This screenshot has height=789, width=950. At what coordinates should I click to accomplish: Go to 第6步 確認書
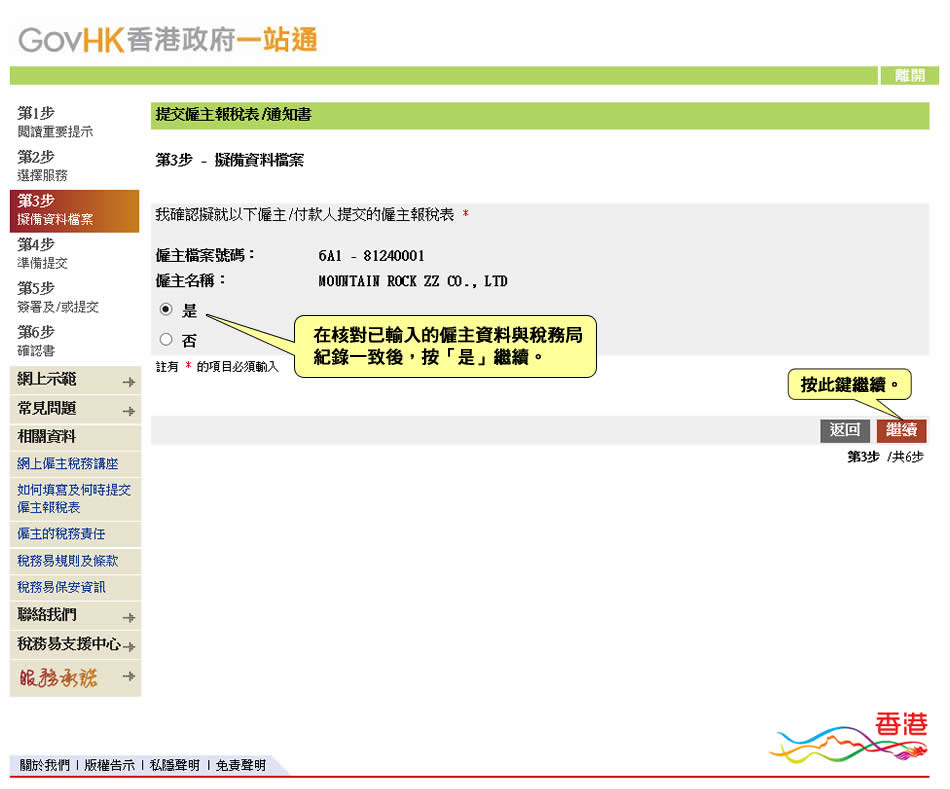pos(36,341)
